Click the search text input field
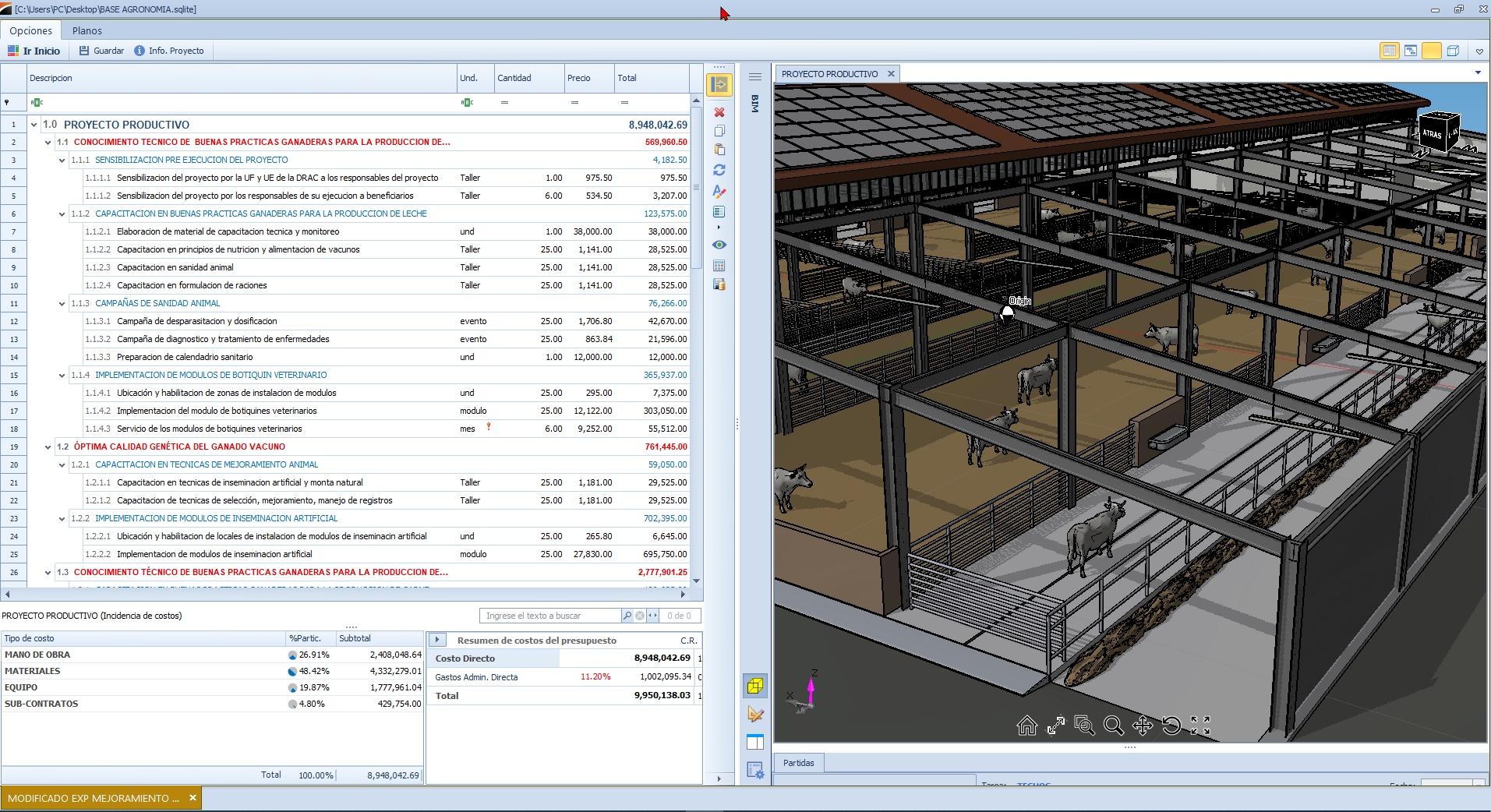This screenshot has width=1491, height=812. click(x=550, y=616)
